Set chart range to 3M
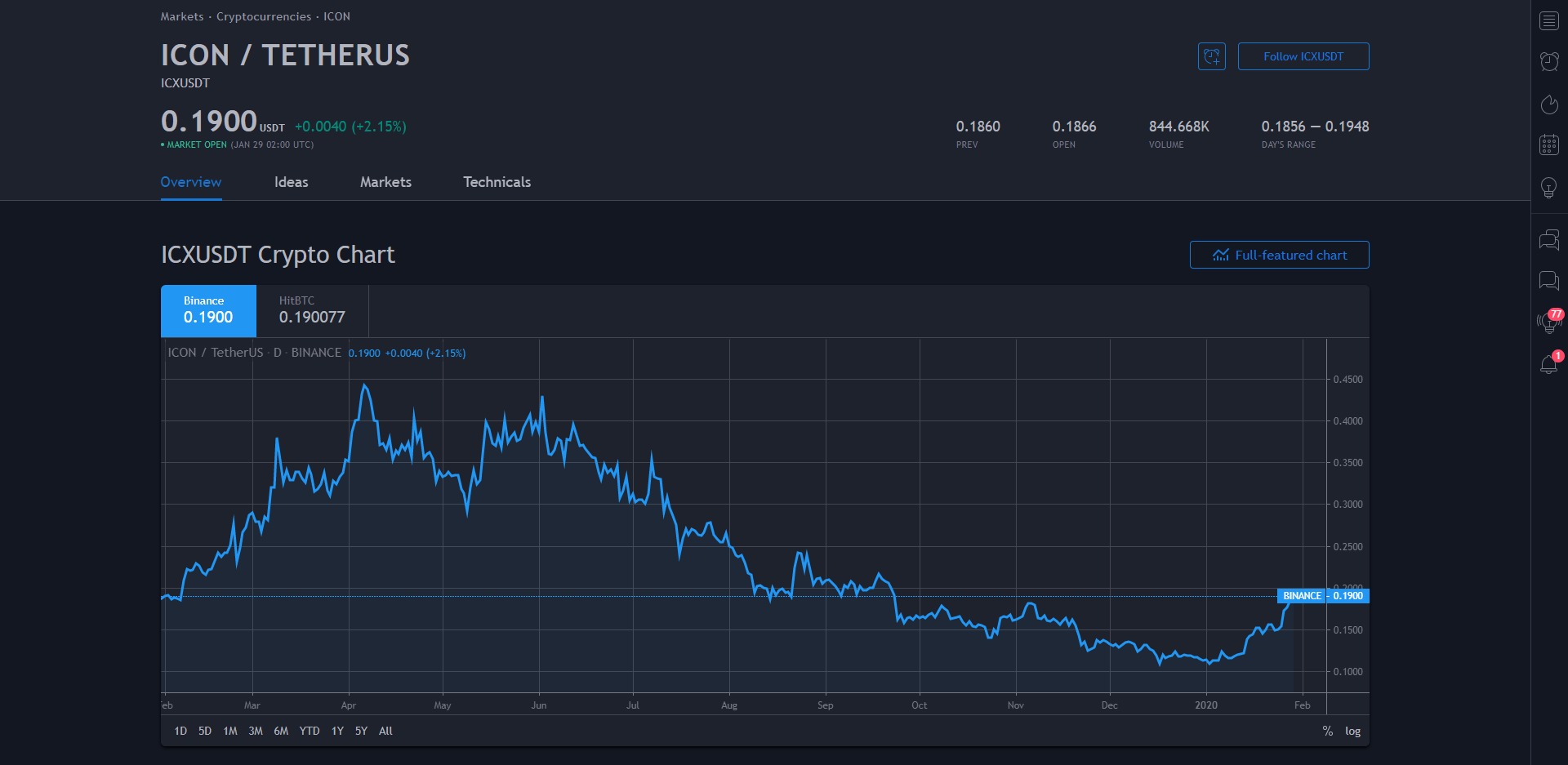1568x765 pixels. tap(256, 731)
